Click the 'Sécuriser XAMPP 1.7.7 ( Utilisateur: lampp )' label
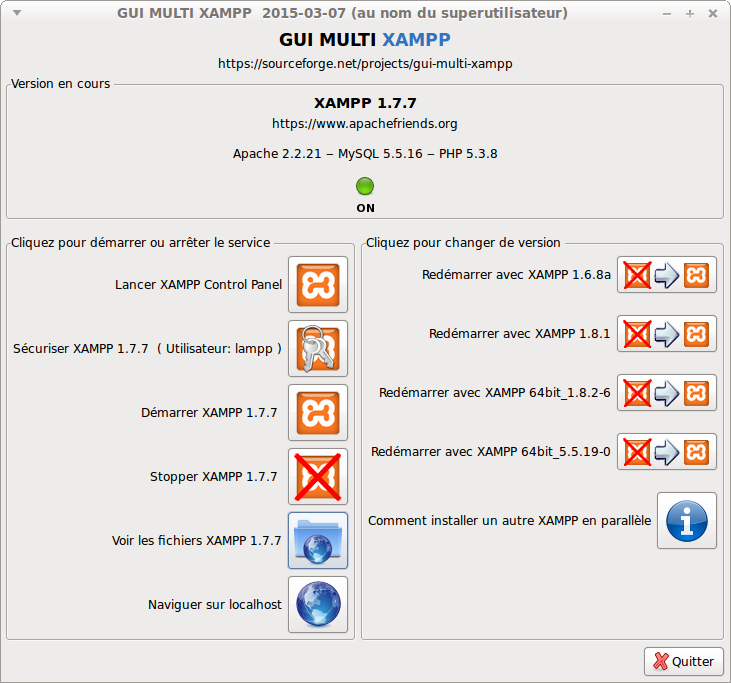The image size is (731, 683). [x=147, y=349]
